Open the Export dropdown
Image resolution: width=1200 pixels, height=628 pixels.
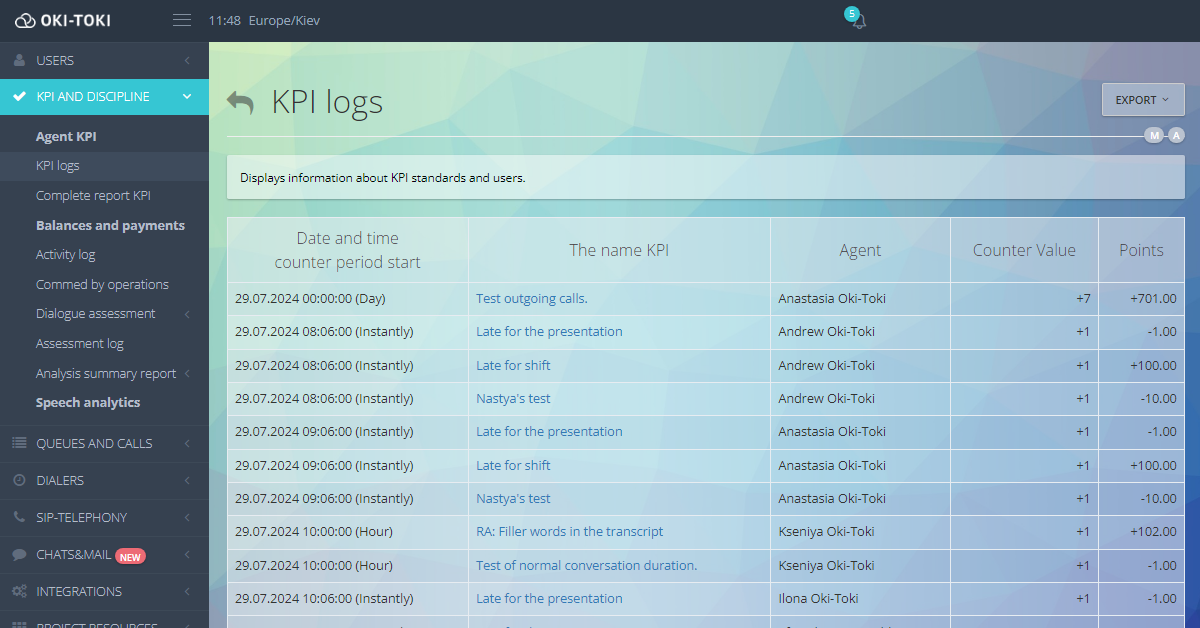pyautogui.click(x=1142, y=100)
